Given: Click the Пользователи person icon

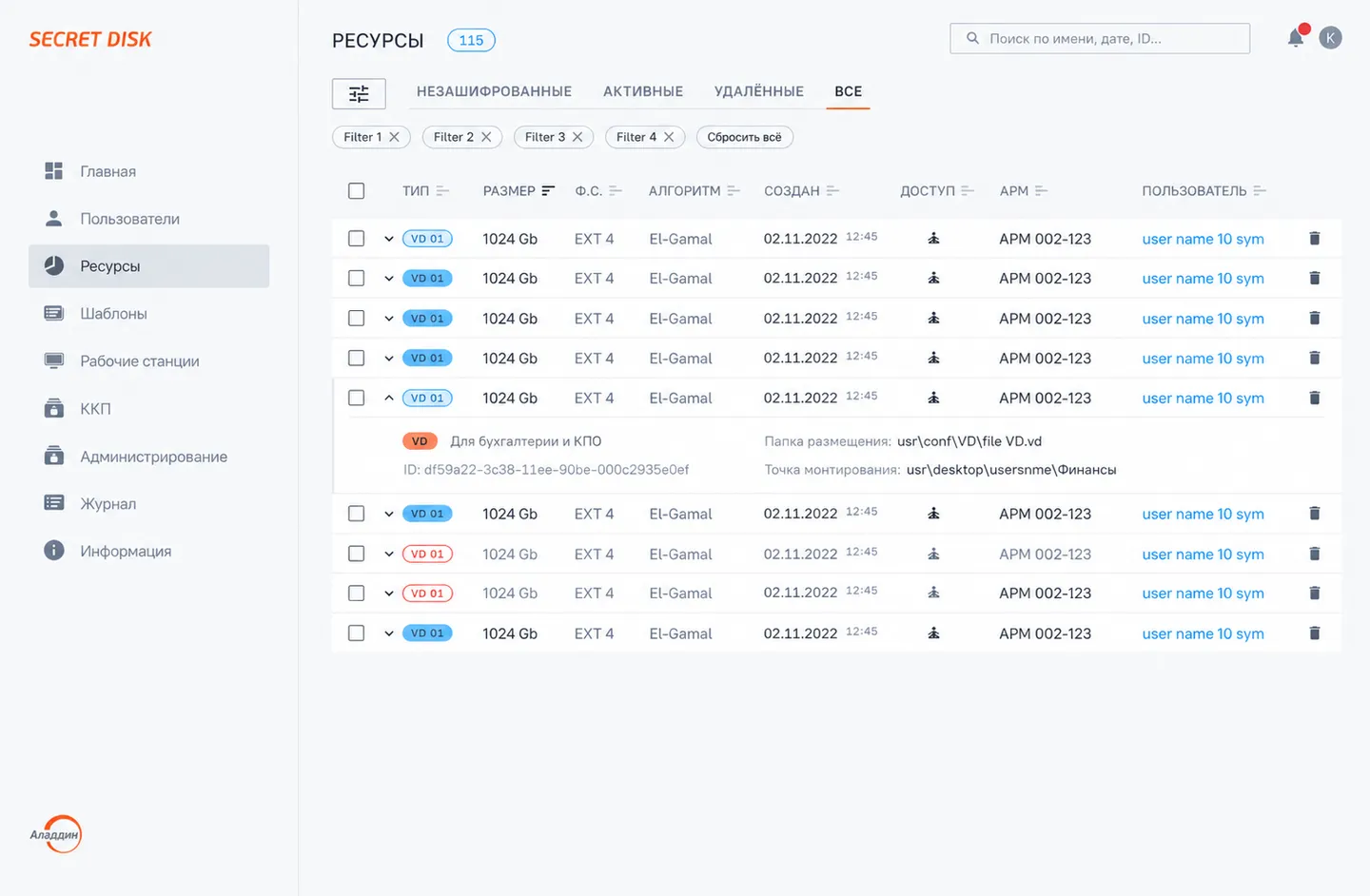Looking at the screenshot, I should [x=54, y=218].
